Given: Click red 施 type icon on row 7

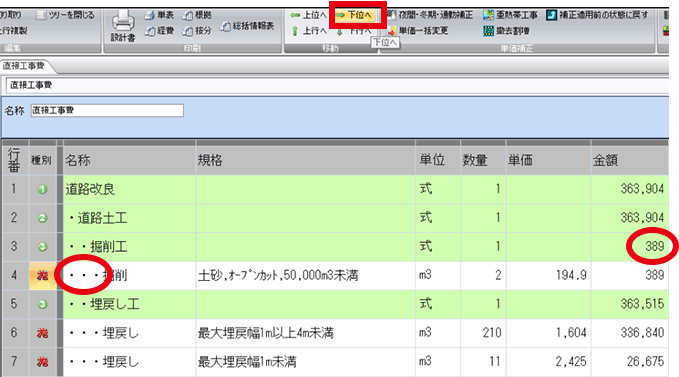Looking at the screenshot, I should [42, 362].
